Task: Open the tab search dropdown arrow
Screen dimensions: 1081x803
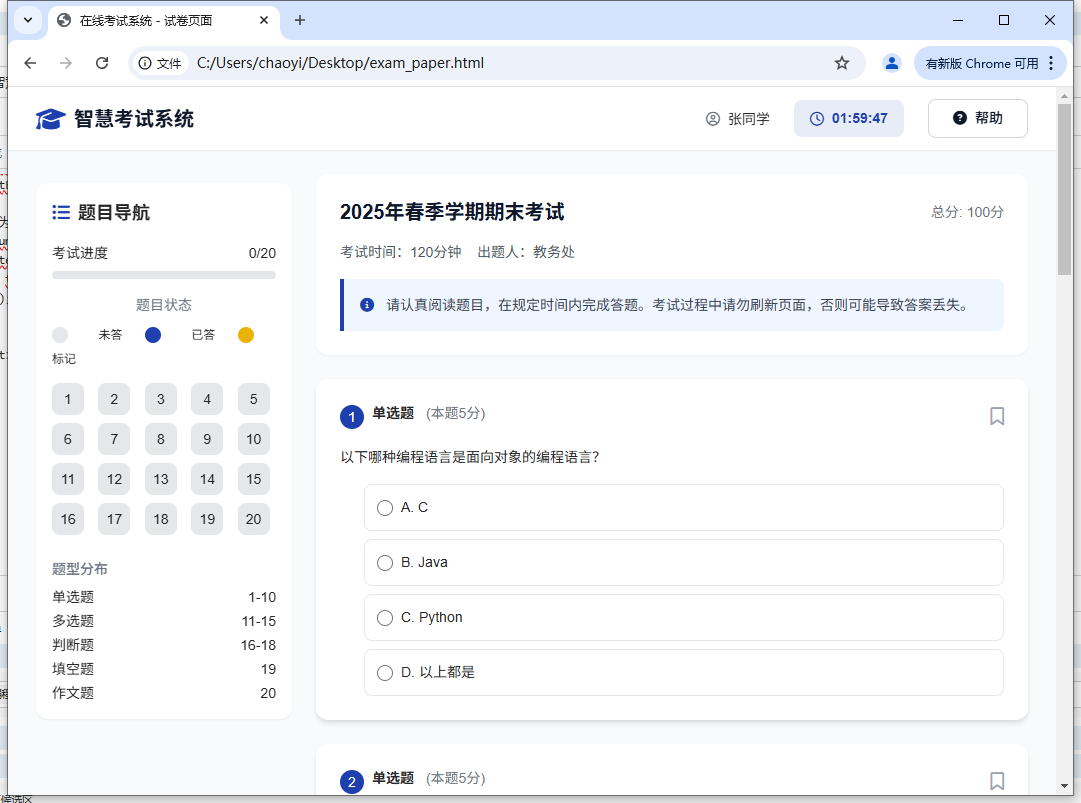Action: click(28, 20)
